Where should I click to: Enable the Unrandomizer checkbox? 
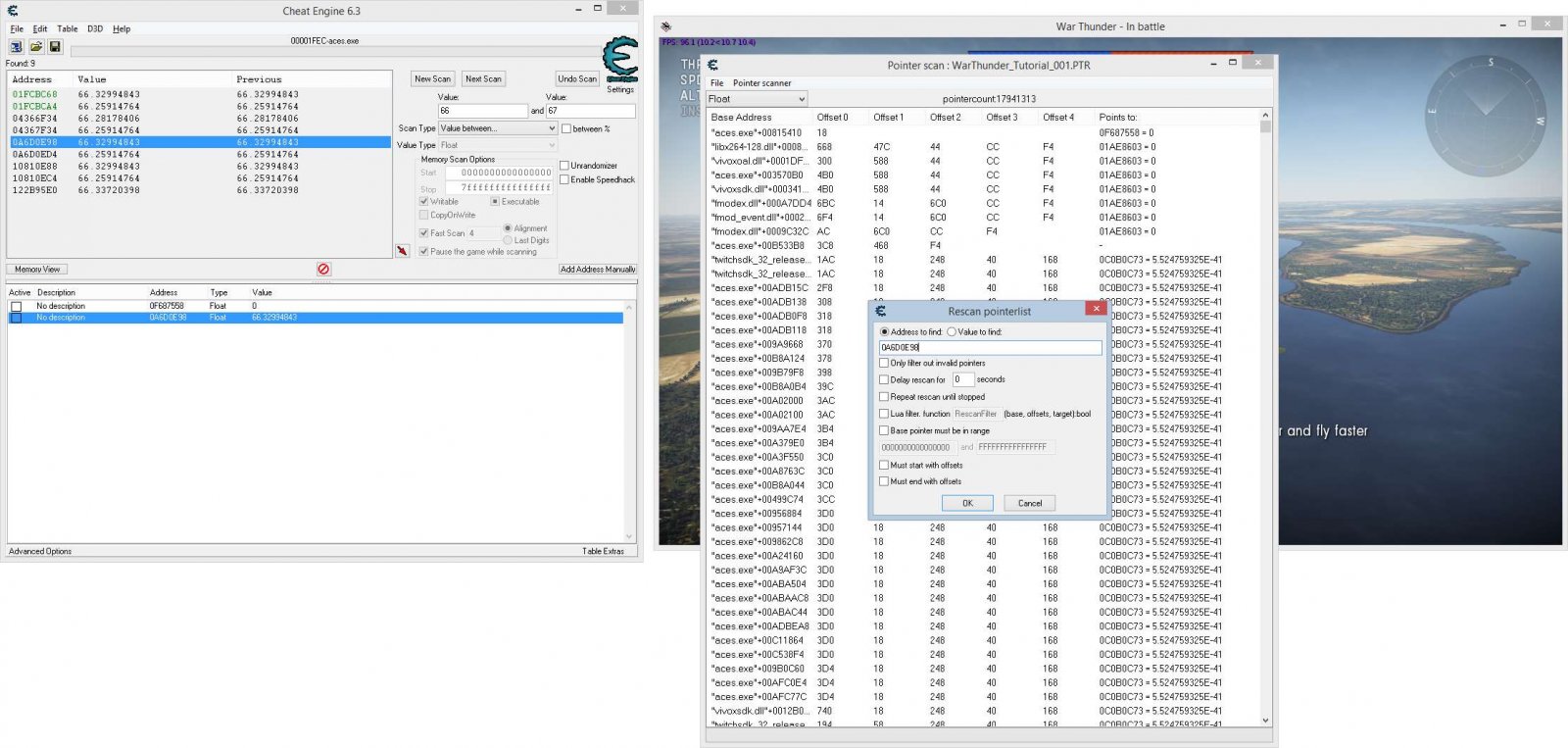click(564, 166)
